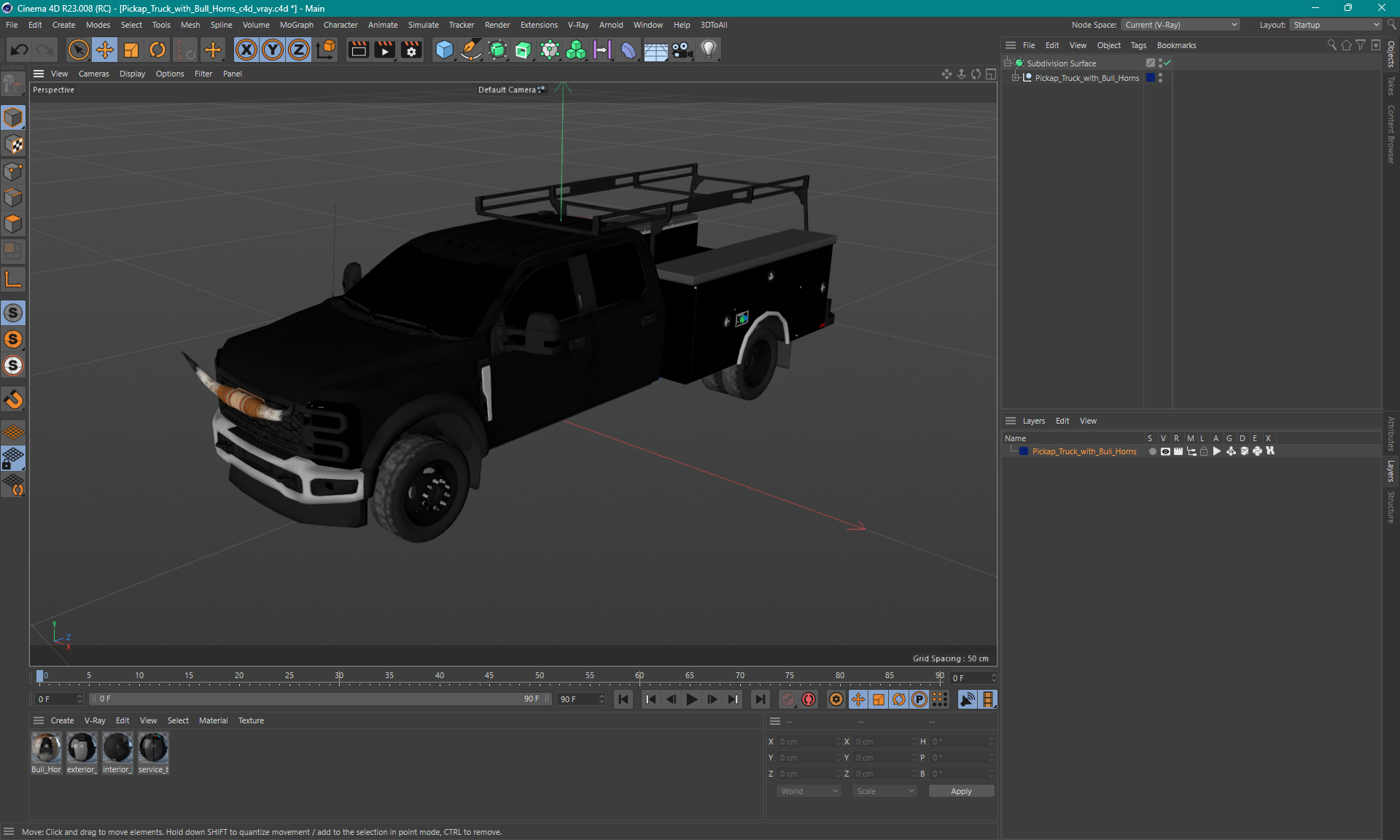Activate the Move tool
Image resolution: width=1400 pixels, height=840 pixels.
(104, 50)
